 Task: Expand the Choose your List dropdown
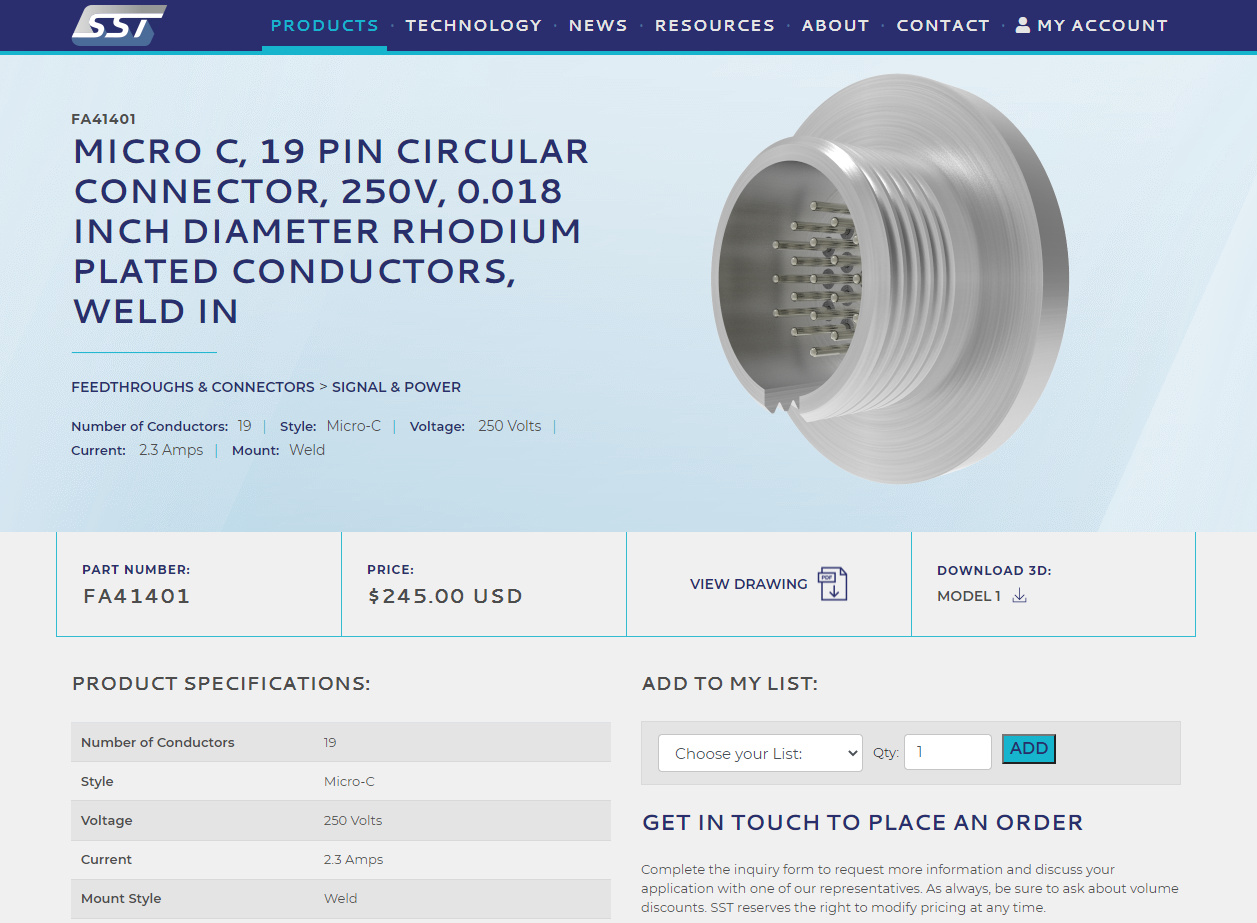(x=760, y=753)
